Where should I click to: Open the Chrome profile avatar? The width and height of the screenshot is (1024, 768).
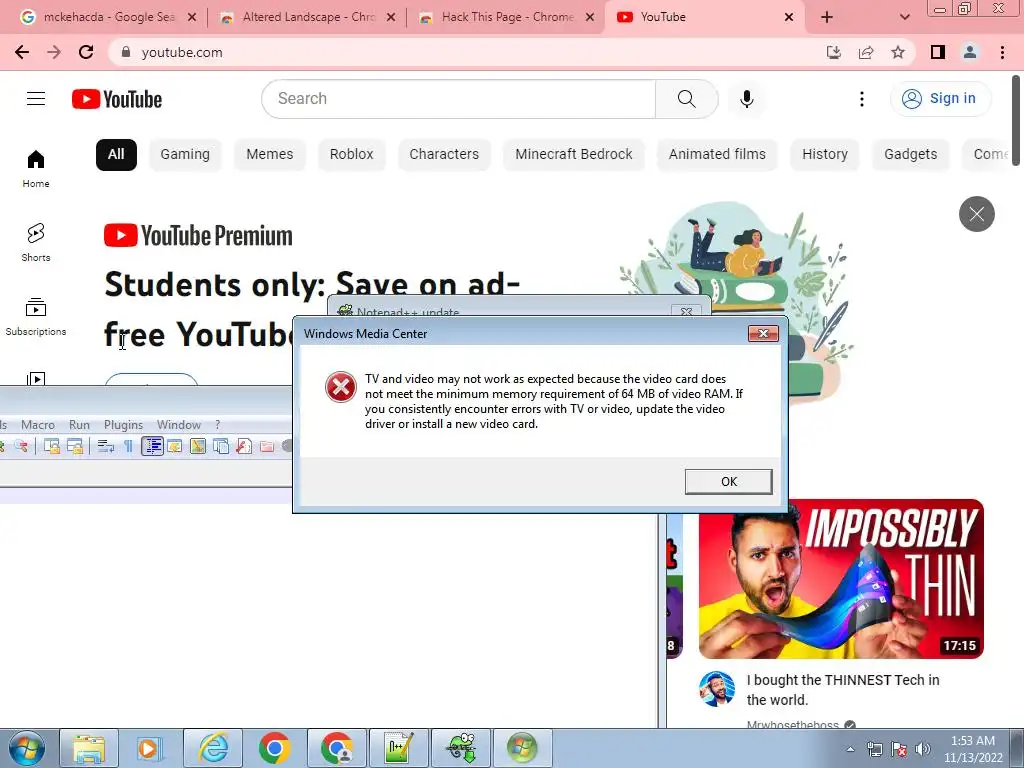[970, 52]
